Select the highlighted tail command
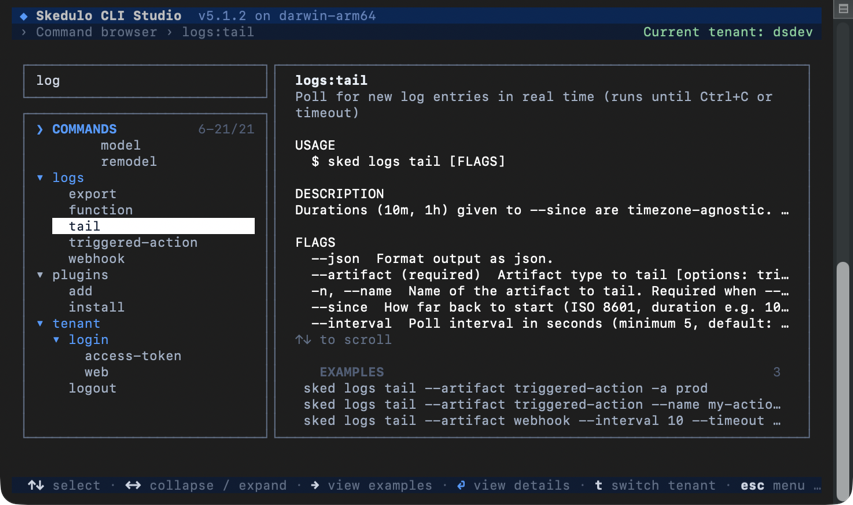 pyautogui.click(x=153, y=226)
